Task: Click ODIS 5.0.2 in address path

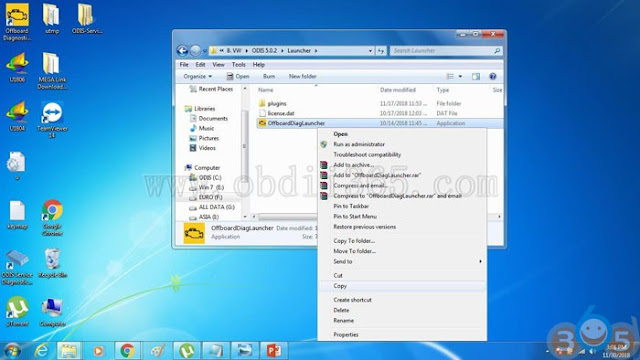Action: [264, 51]
